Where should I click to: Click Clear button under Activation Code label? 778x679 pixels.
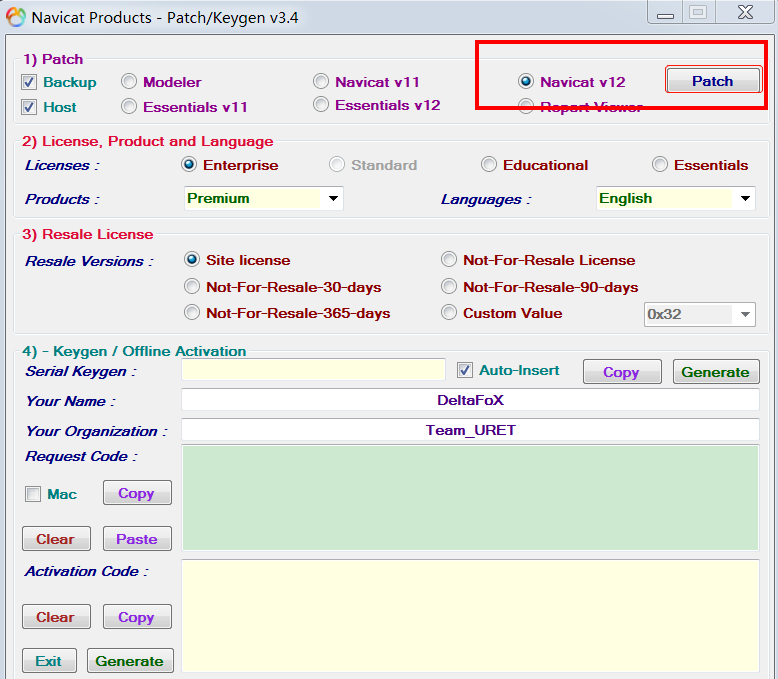click(x=57, y=616)
